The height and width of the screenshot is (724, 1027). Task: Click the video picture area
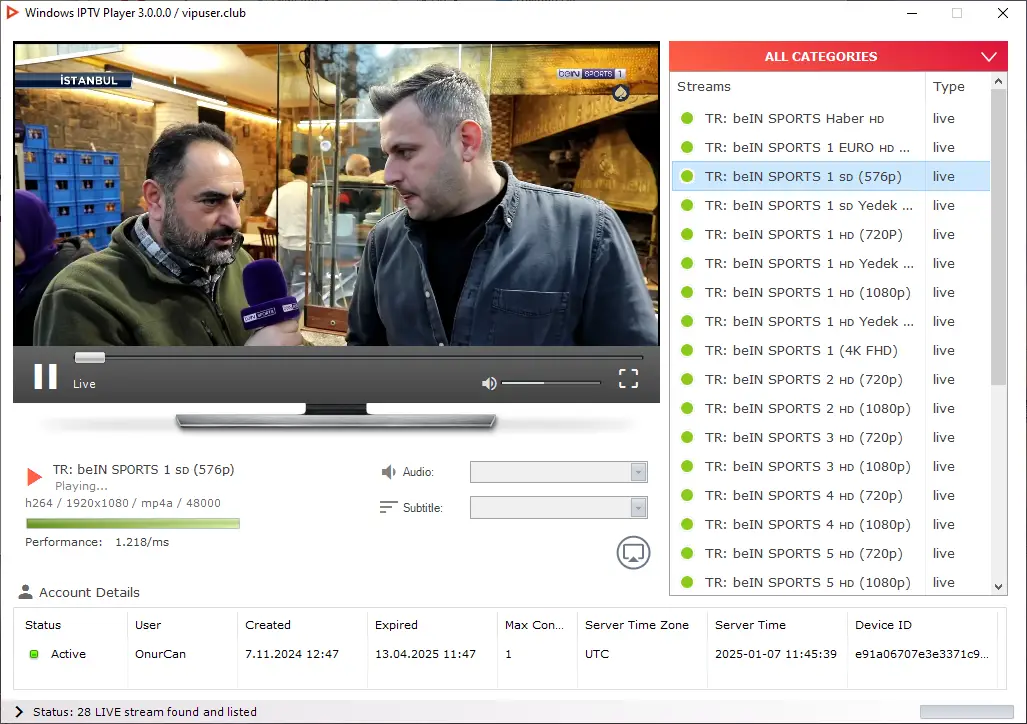pyautogui.click(x=336, y=195)
